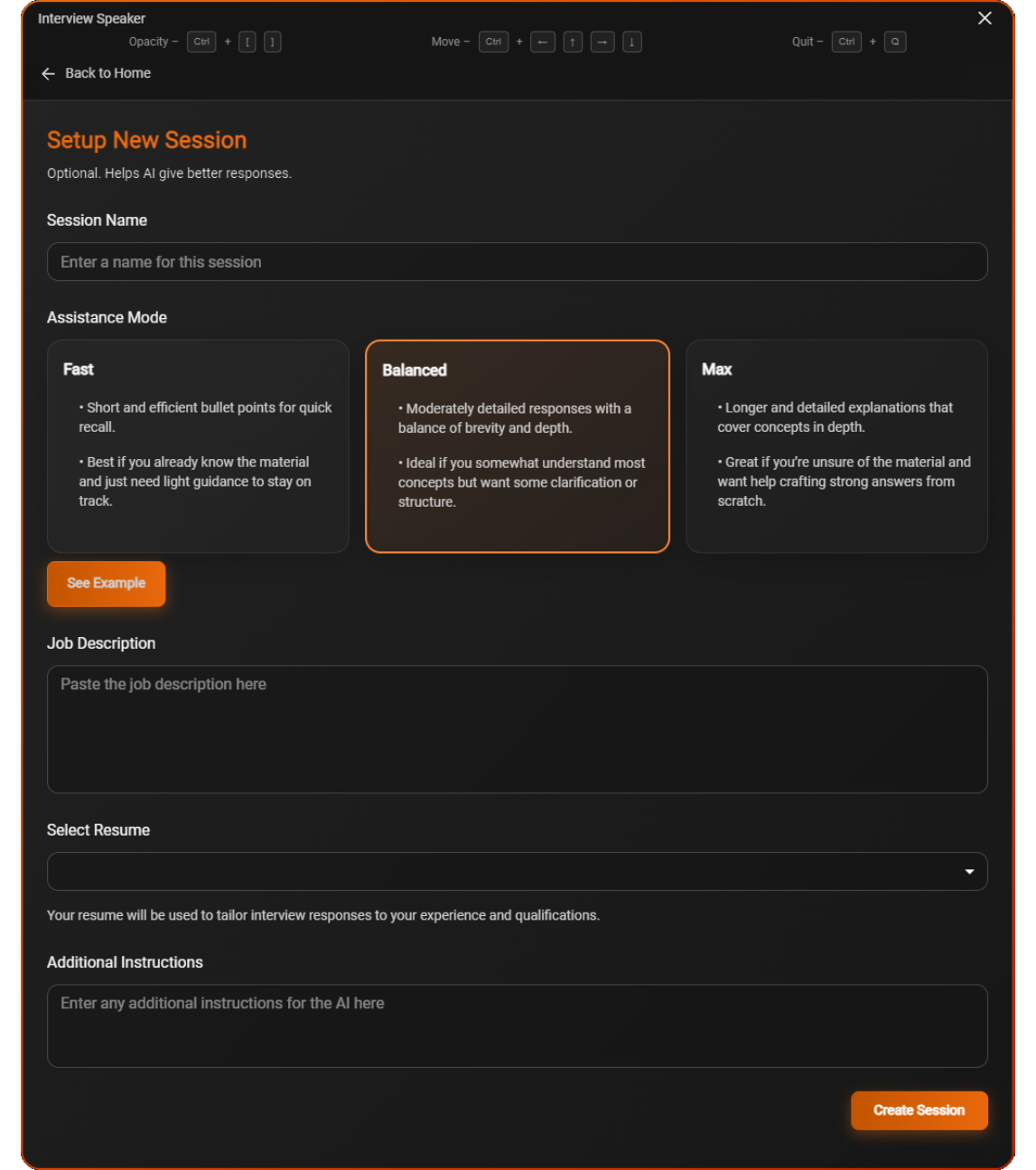Click into the Job Description text area
Viewport: 1036px width, 1170px height.
point(517,729)
